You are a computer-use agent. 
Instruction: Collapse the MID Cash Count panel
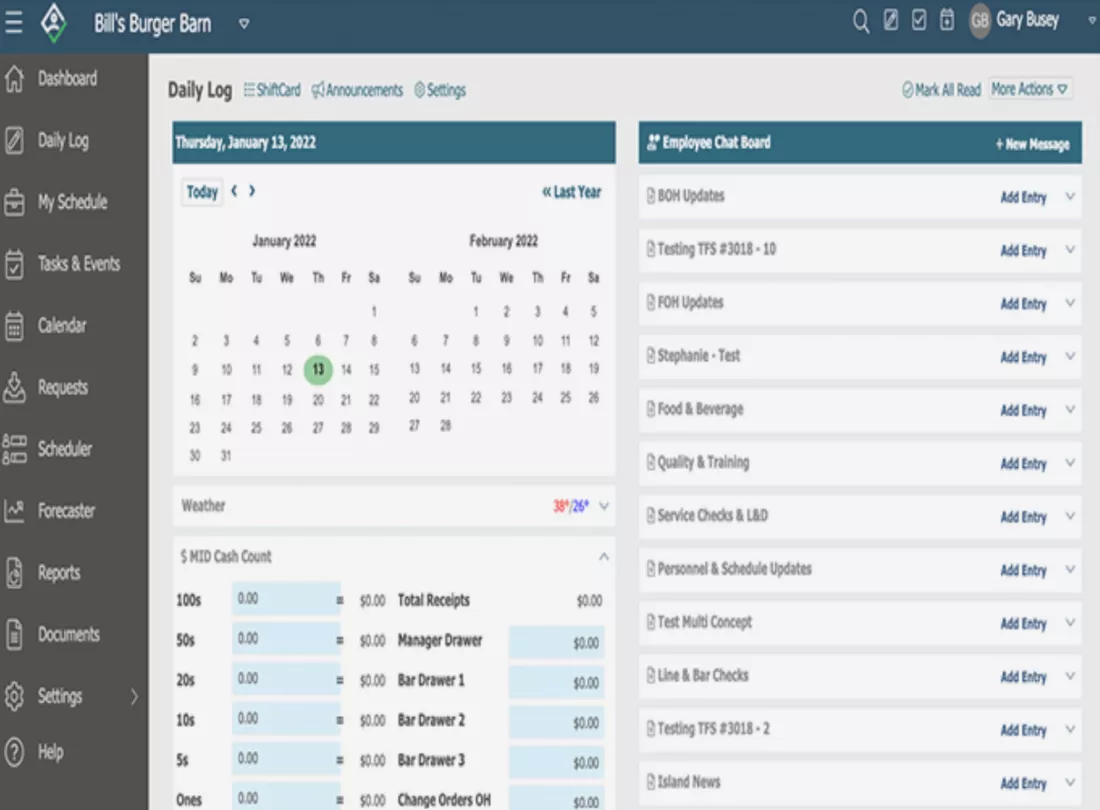[x=603, y=556]
